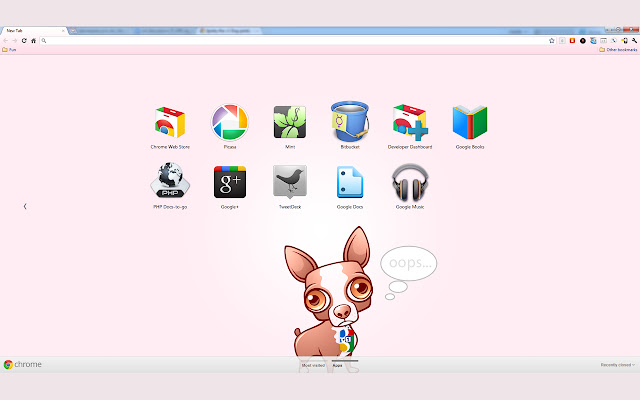640x400 pixels.
Task: Go to the previous apps page arrow
Action: point(25,206)
